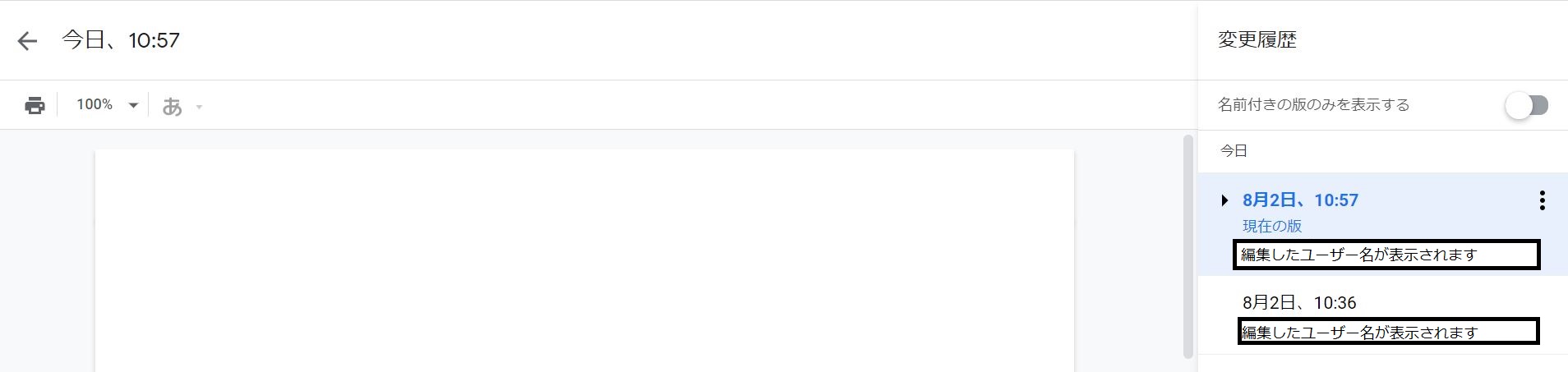Click the 今日 date group header
This screenshot has width=1568, height=372.
tap(1234, 151)
